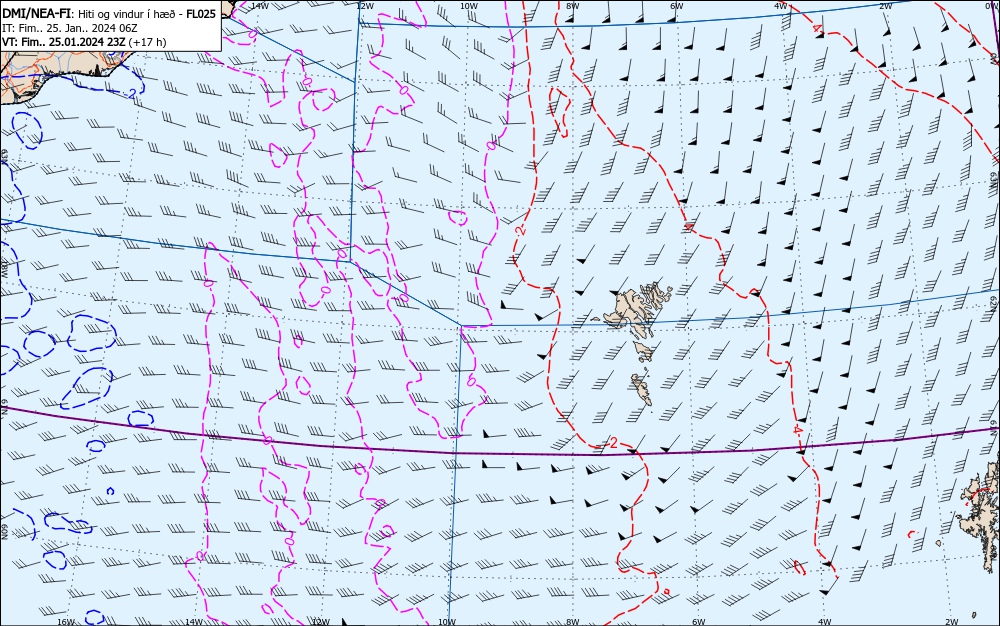
Task: Click the IT issue time line 06Z
Action: coord(70,28)
